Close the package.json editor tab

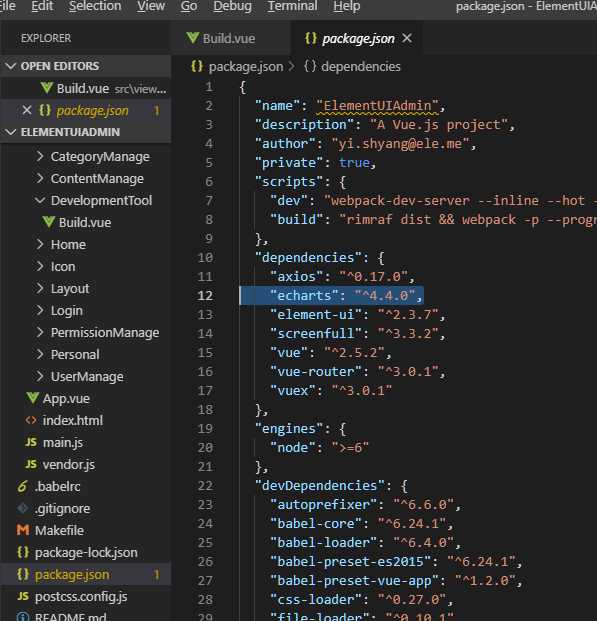click(407, 38)
